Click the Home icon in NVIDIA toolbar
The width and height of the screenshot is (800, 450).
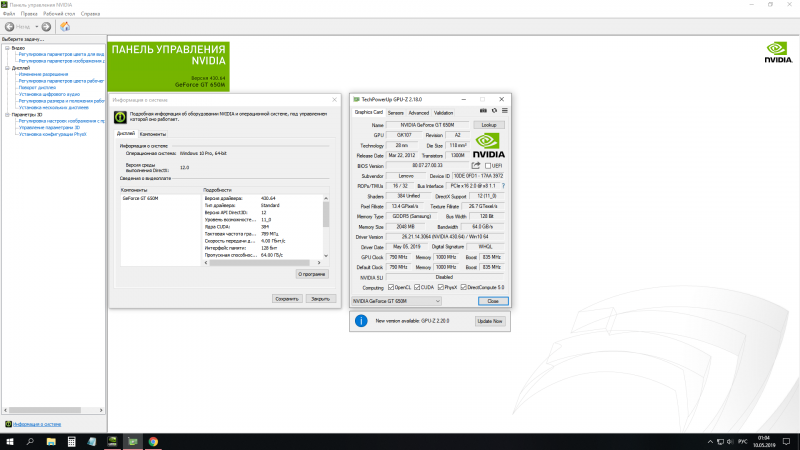tap(64, 26)
